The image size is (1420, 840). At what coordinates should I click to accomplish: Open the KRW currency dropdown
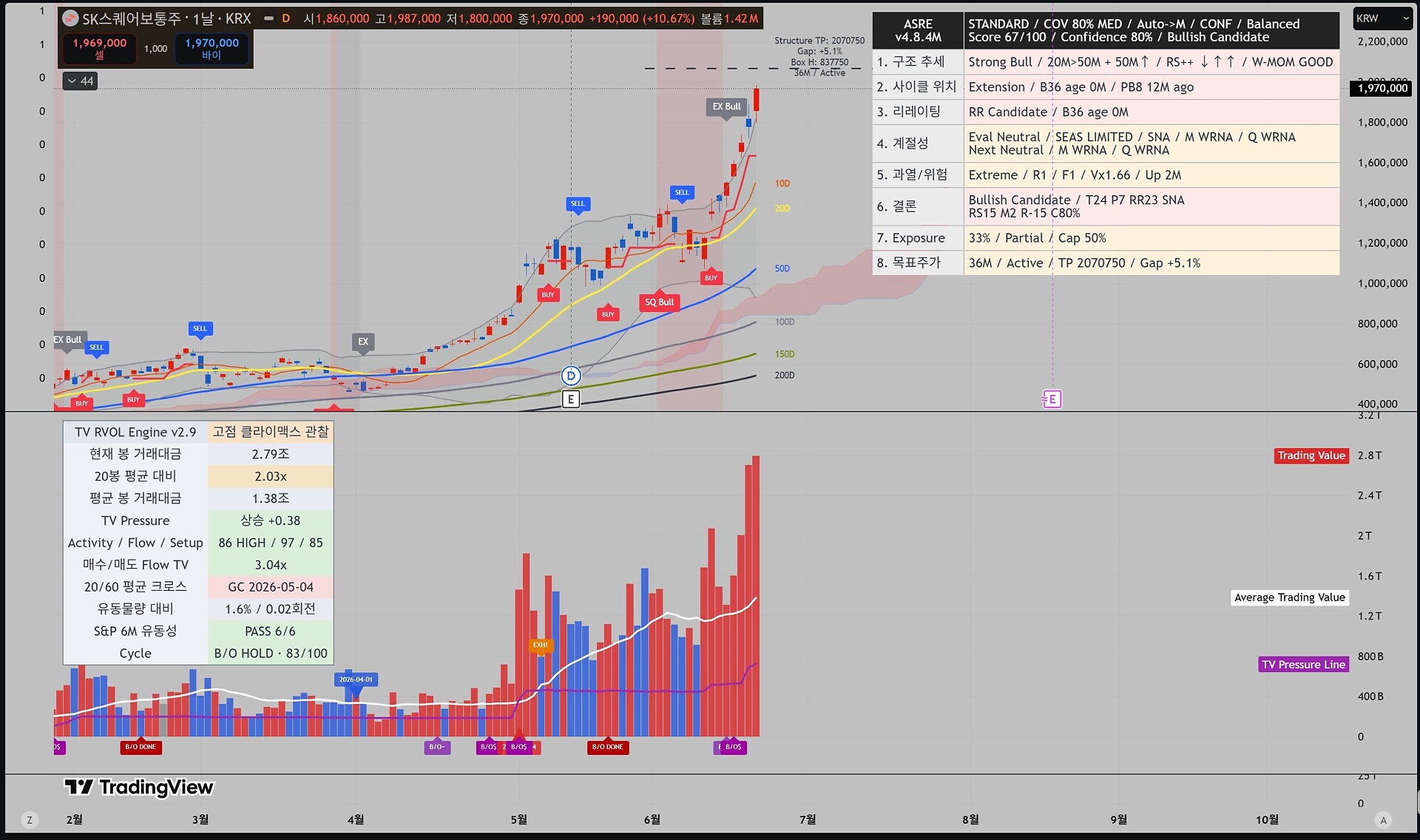[1382, 18]
